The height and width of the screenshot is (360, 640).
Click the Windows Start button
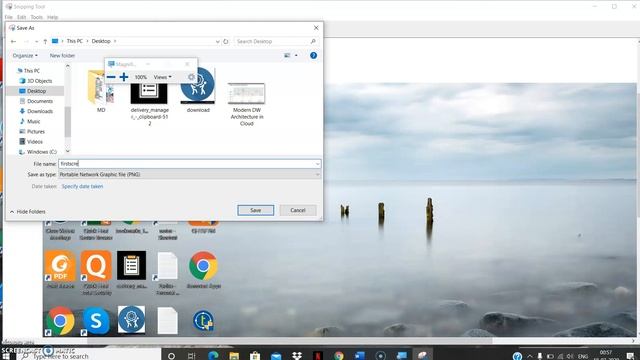click(6, 356)
